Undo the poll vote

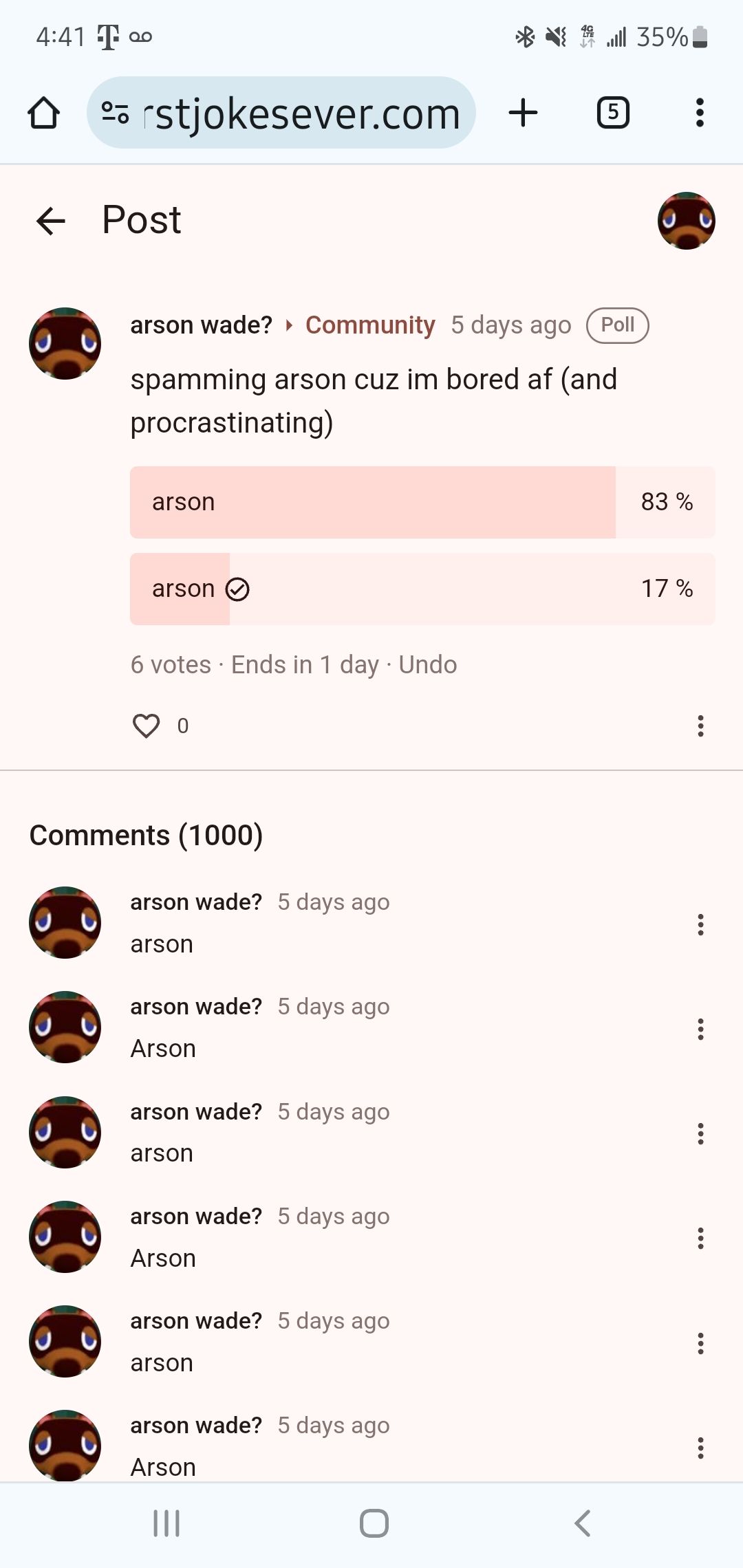428,665
